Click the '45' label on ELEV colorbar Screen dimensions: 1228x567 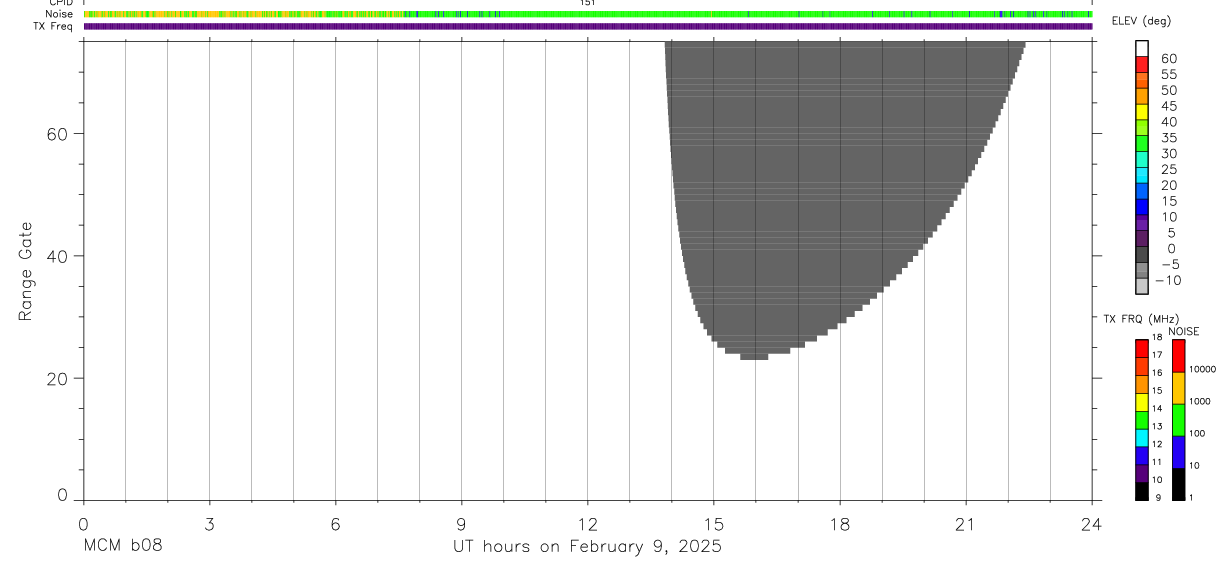click(x=1169, y=106)
